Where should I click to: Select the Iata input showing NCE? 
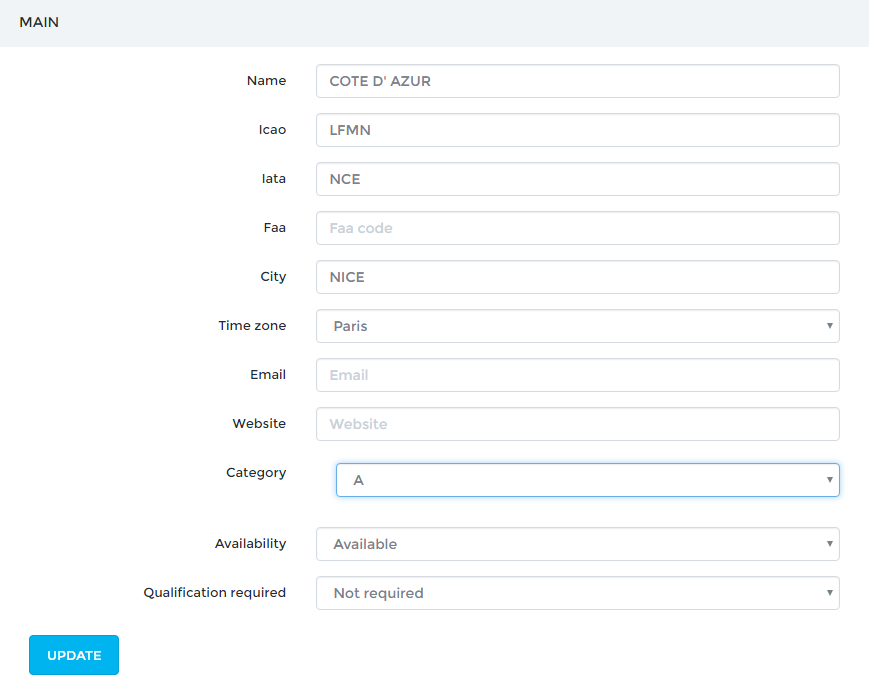[x=577, y=179]
